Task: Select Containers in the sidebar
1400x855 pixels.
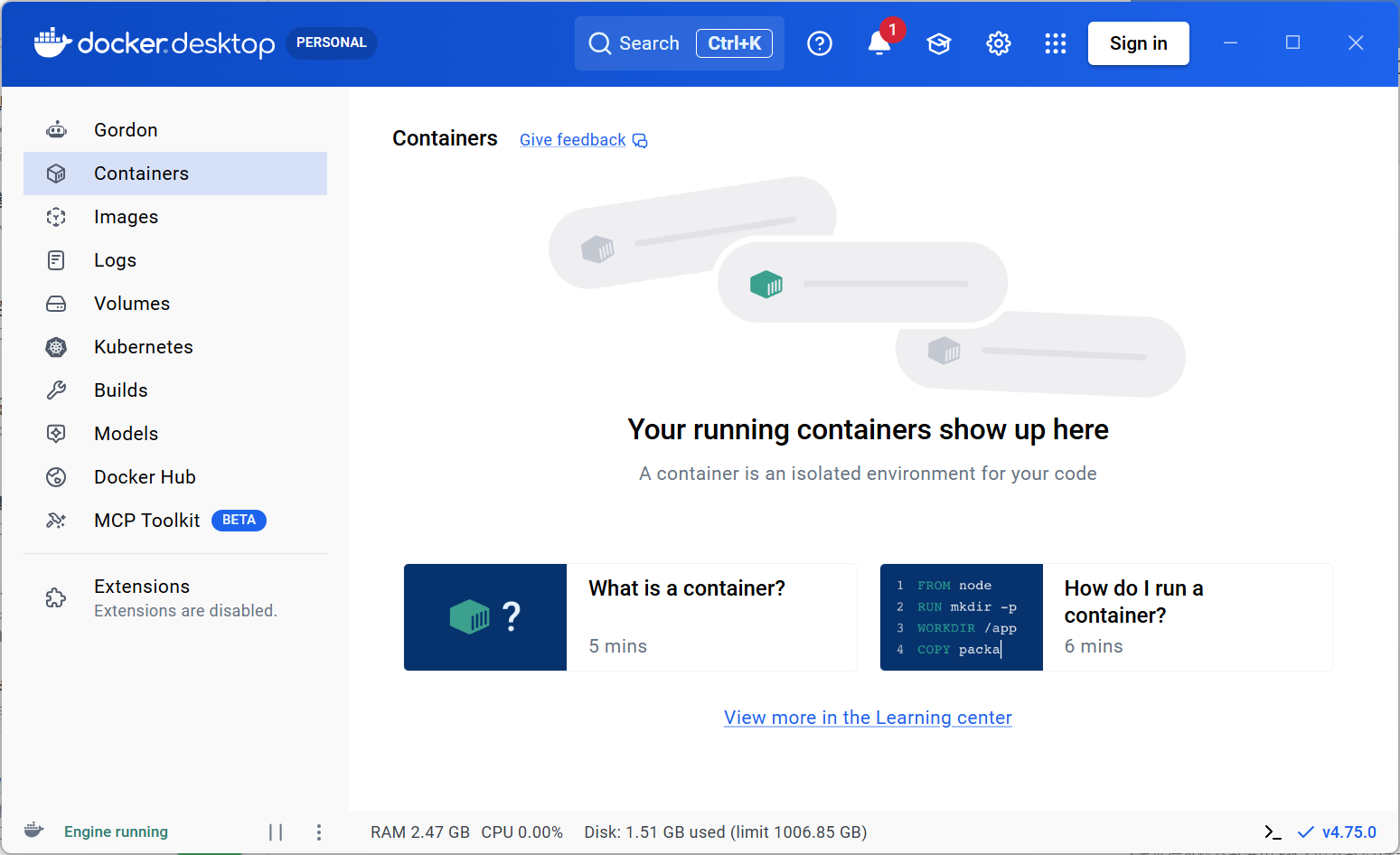Action: [x=175, y=174]
